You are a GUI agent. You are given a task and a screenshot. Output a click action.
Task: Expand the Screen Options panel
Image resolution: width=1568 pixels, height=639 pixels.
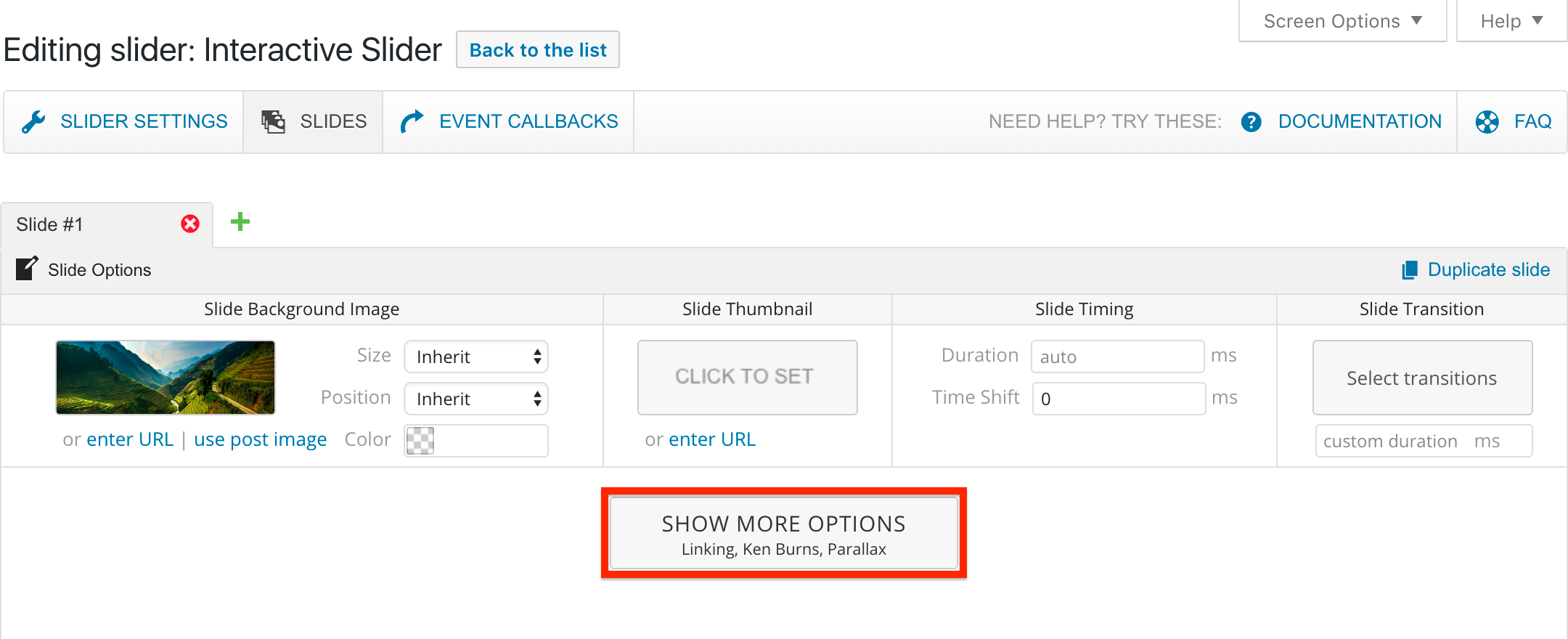tap(1342, 21)
